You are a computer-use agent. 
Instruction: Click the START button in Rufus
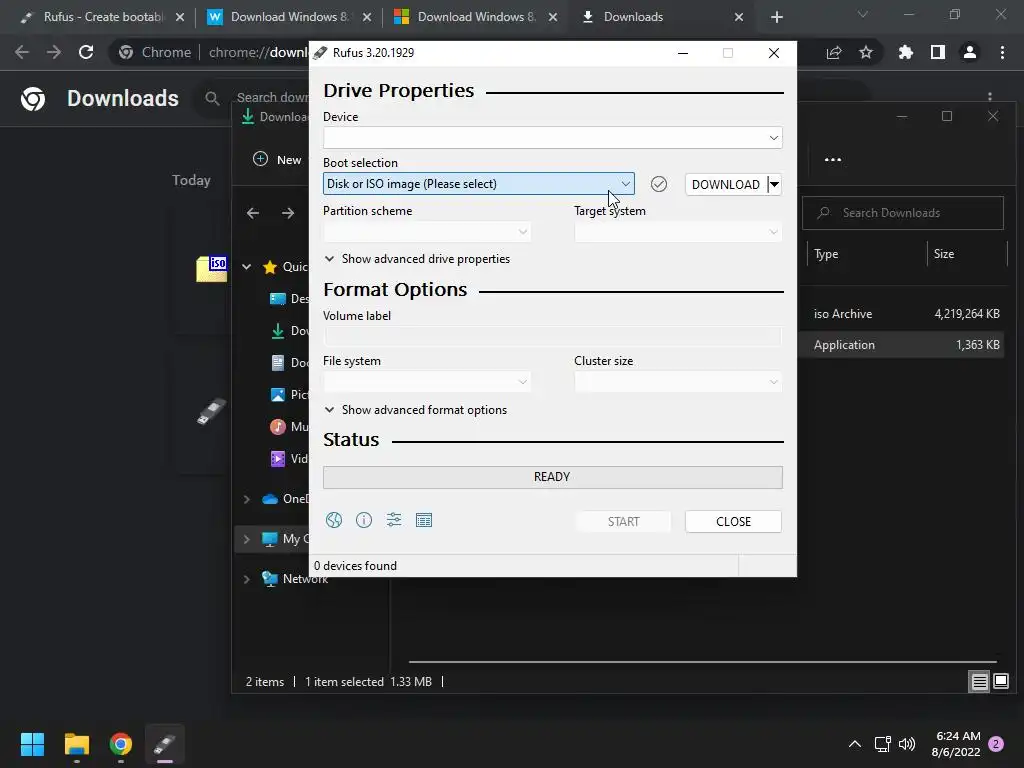tap(624, 521)
